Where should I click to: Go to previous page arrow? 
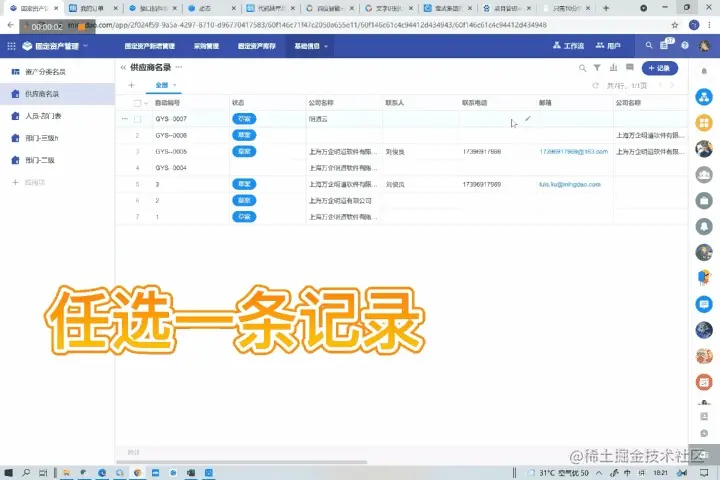pos(661,85)
